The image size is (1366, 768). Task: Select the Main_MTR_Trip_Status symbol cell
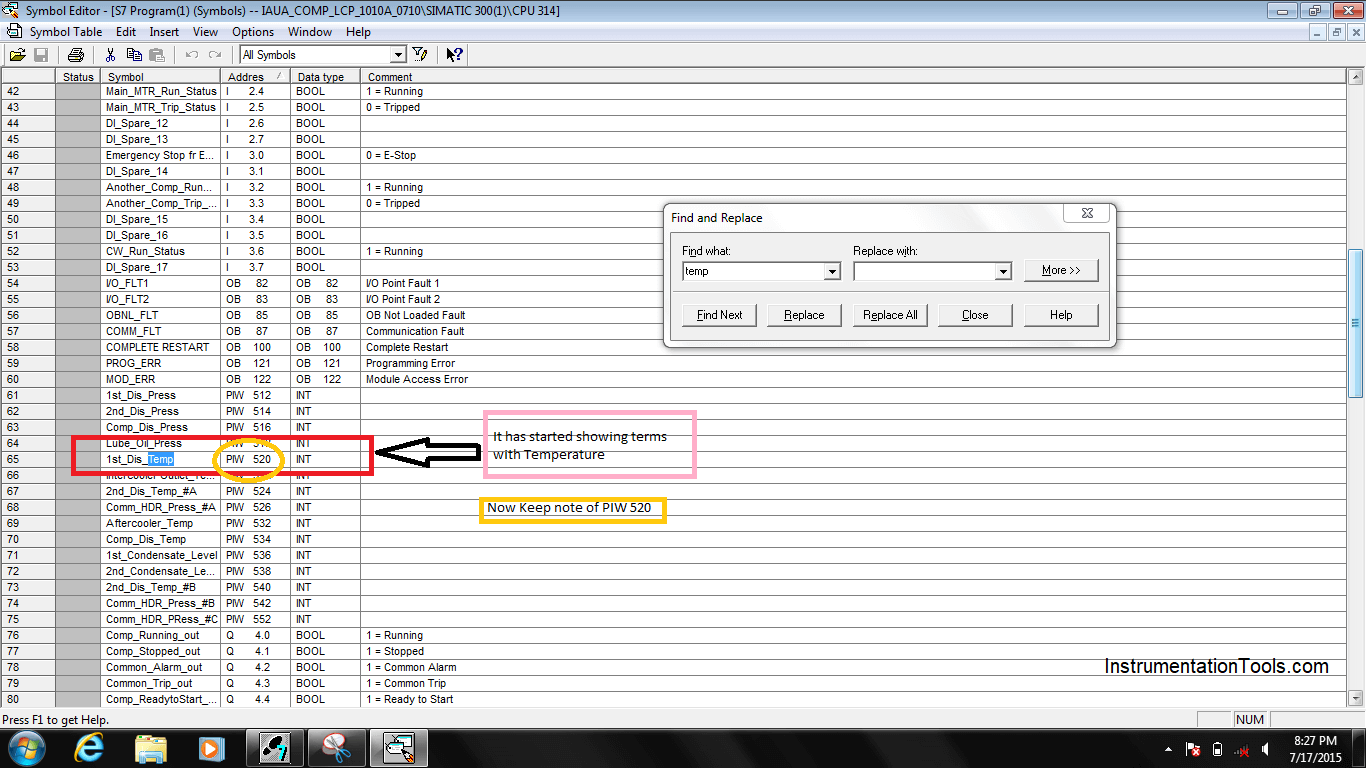(161, 107)
